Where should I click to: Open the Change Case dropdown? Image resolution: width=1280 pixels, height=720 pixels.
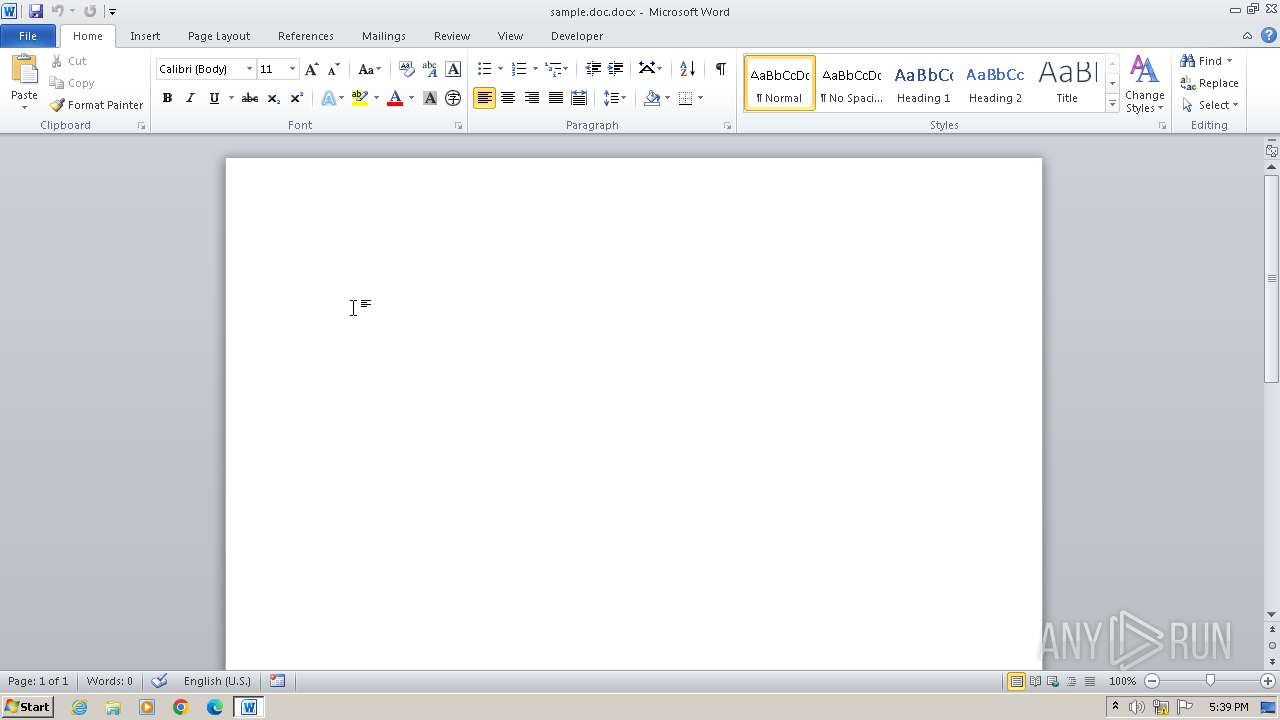[x=369, y=69]
